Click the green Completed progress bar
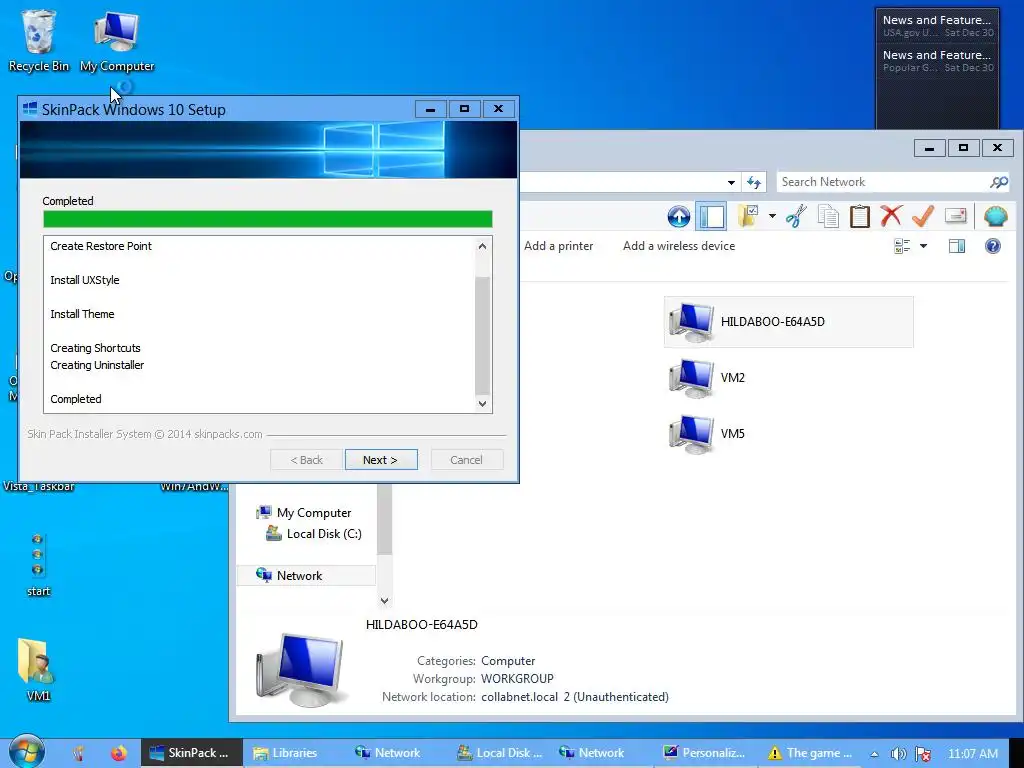 [268, 219]
